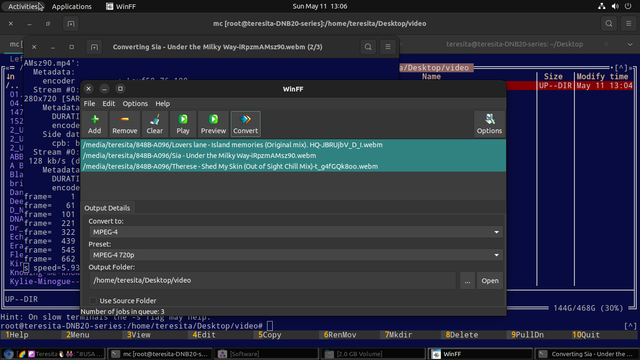The image size is (640, 360).
Task: Open Activities overview
Action: point(23,6)
